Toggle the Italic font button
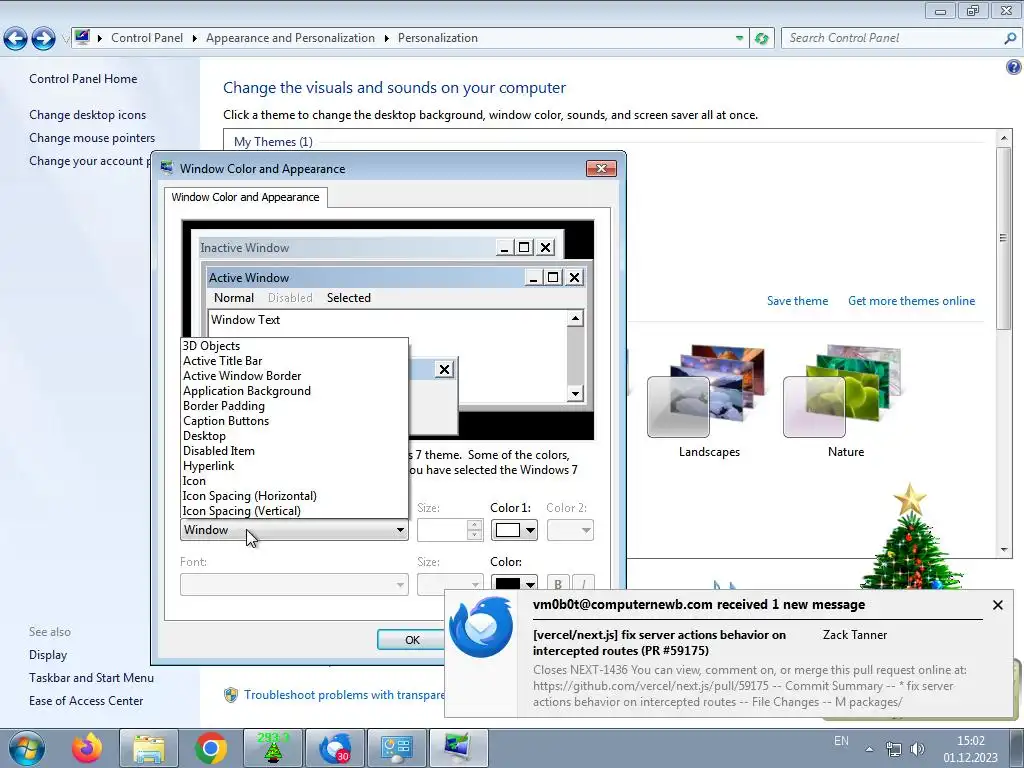Image resolution: width=1024 pixels, height=768 pixels. tap(583, 584)
